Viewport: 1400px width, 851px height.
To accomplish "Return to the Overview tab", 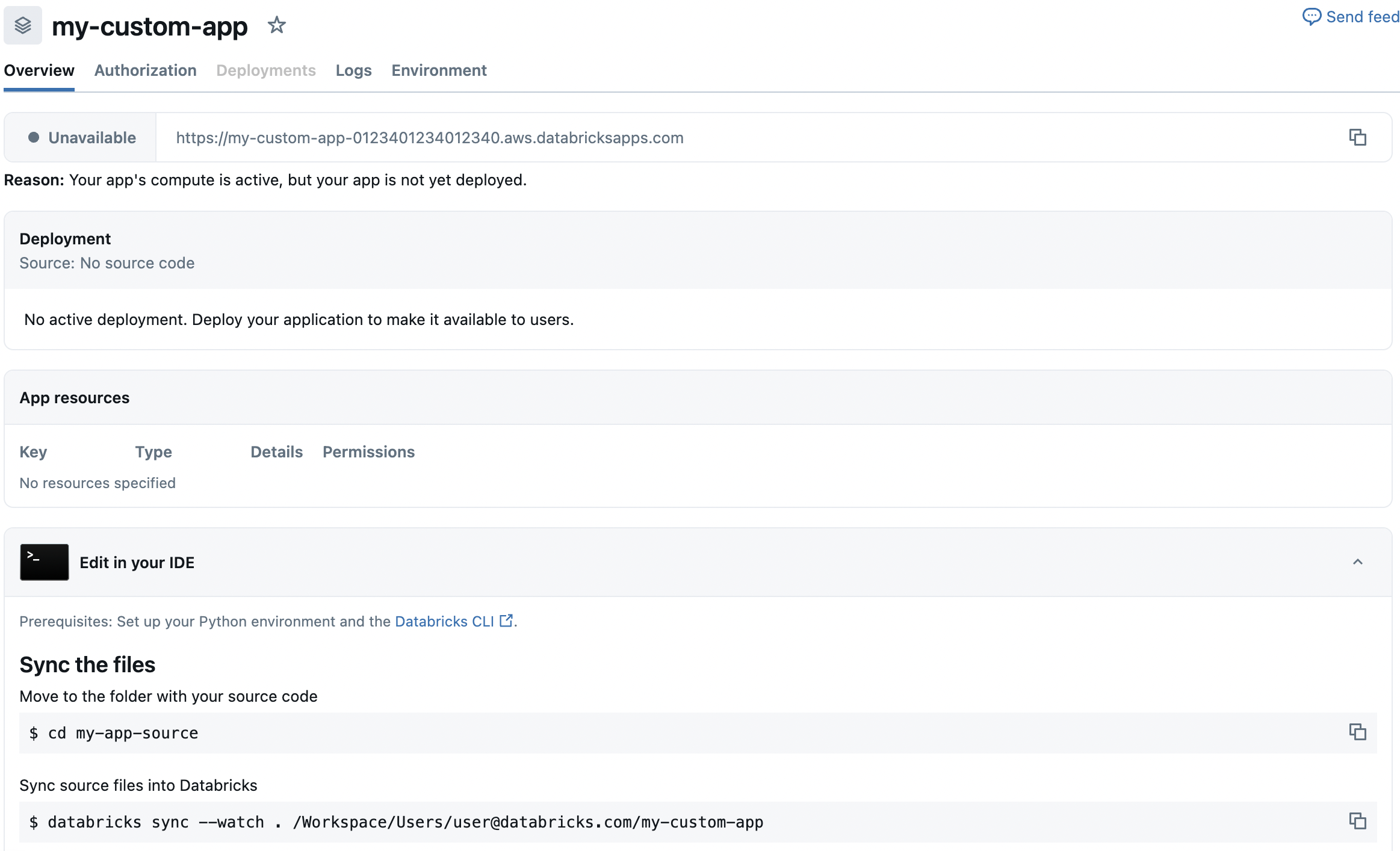I will (39, 70).
